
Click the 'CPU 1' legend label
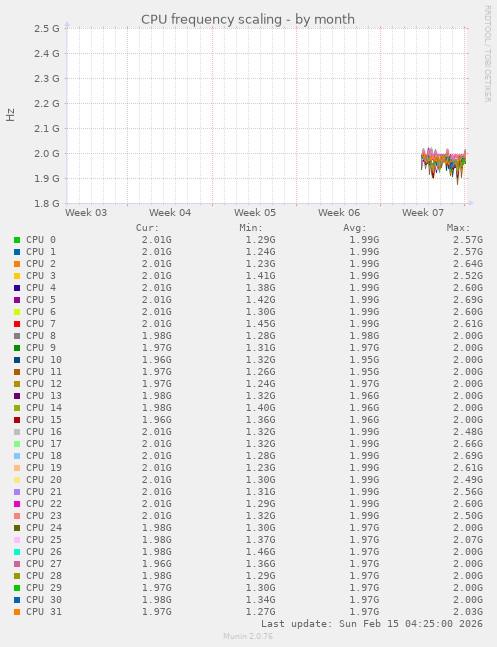41,252
